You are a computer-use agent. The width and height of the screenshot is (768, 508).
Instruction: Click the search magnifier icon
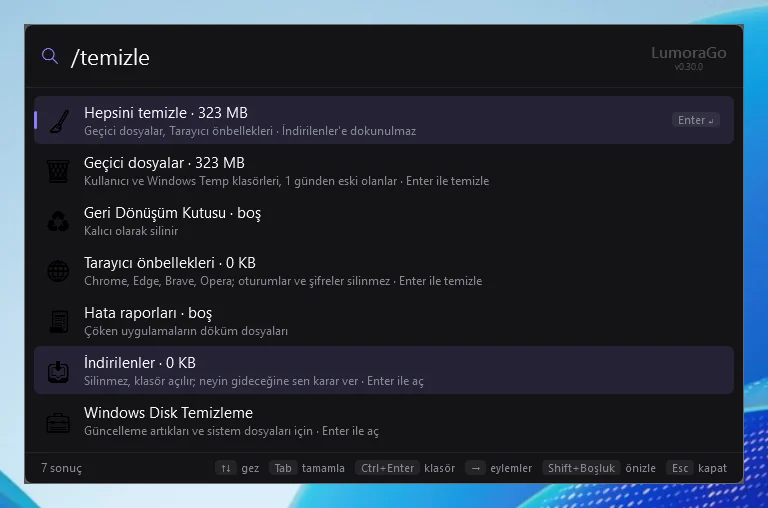point(50,56)
